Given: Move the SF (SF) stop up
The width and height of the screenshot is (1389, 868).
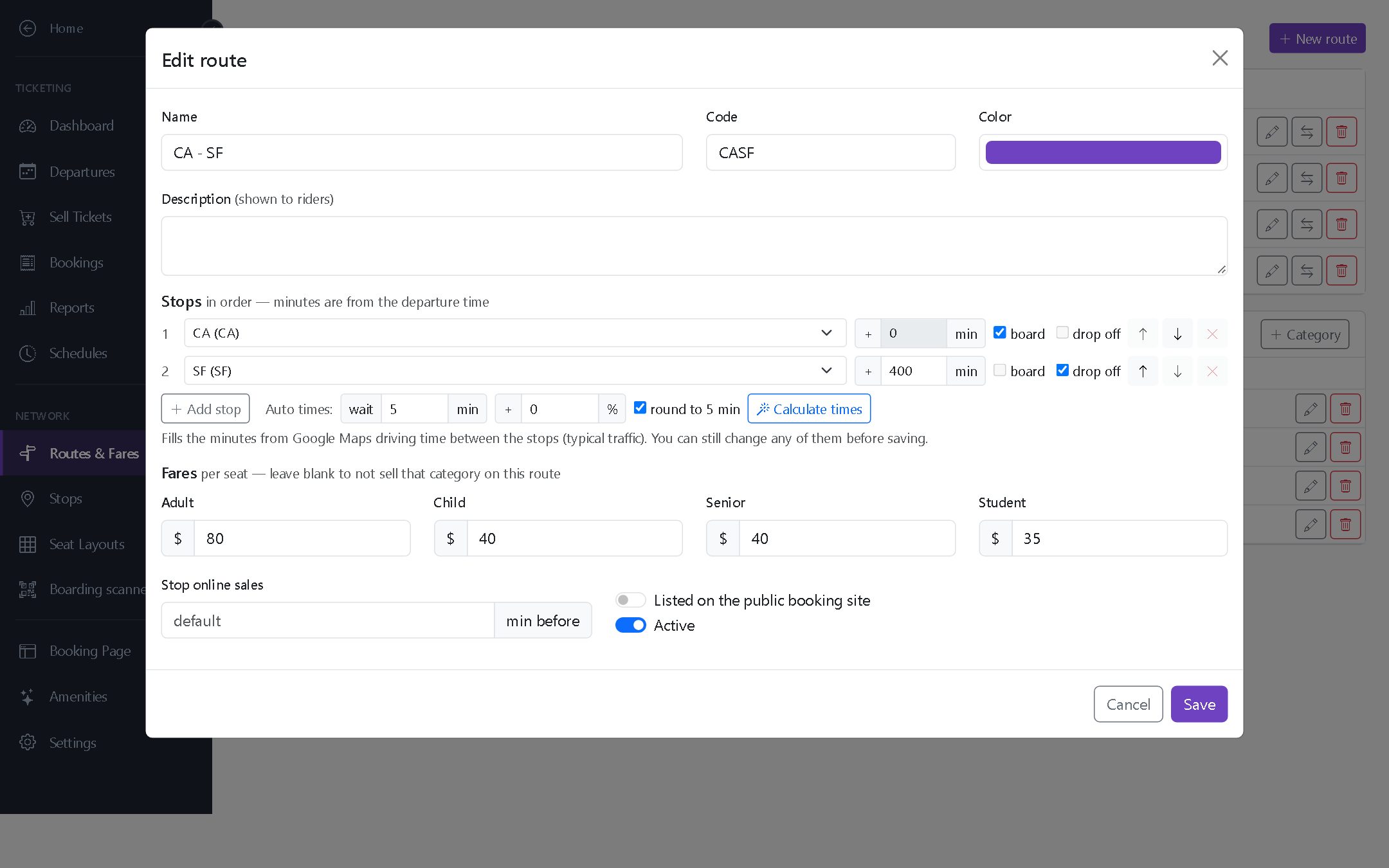Looking at the screenshot, I should [1143, 371].
